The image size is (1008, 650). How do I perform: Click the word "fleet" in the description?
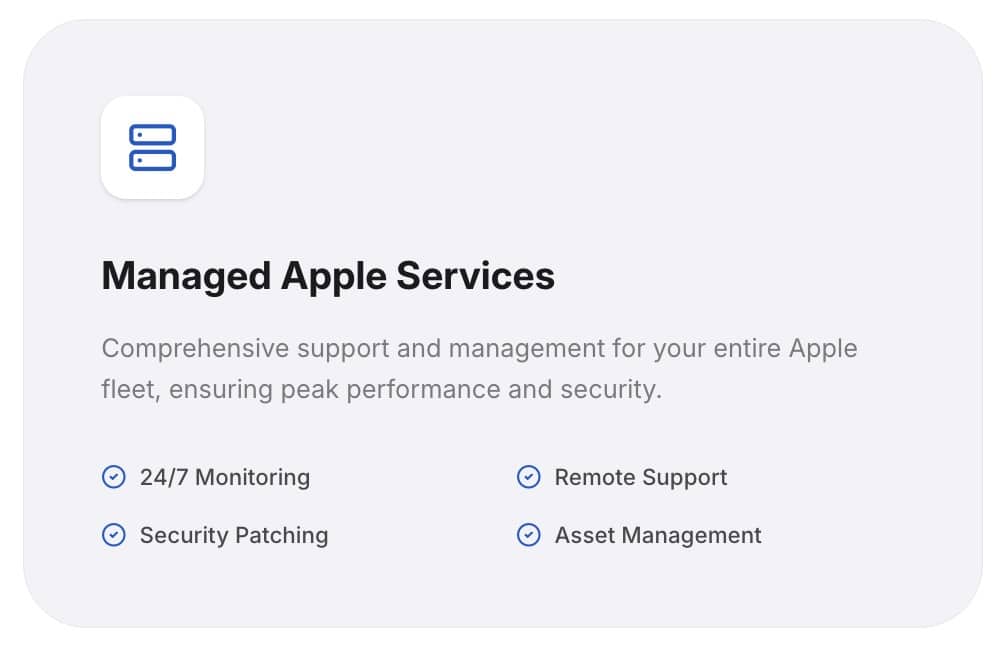pos(128,389)
